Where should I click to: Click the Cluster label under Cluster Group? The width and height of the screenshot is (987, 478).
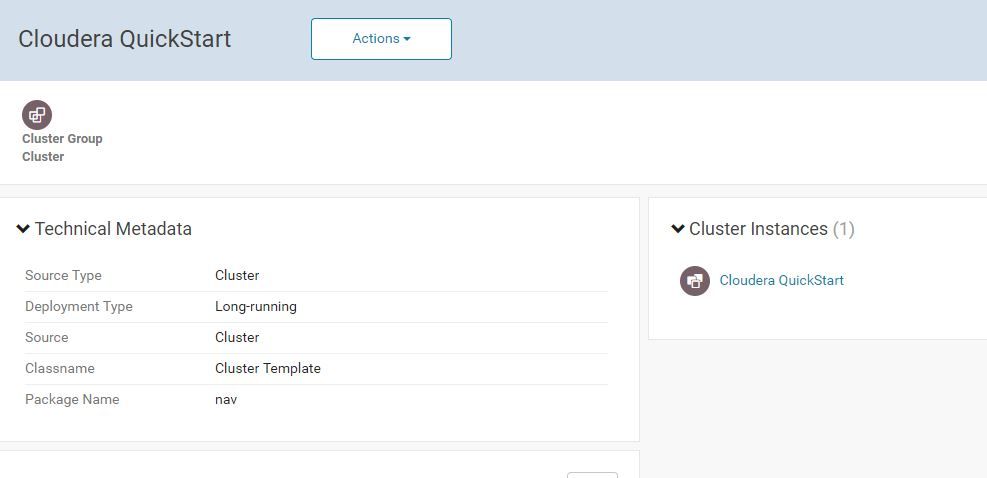pos(43,157)
